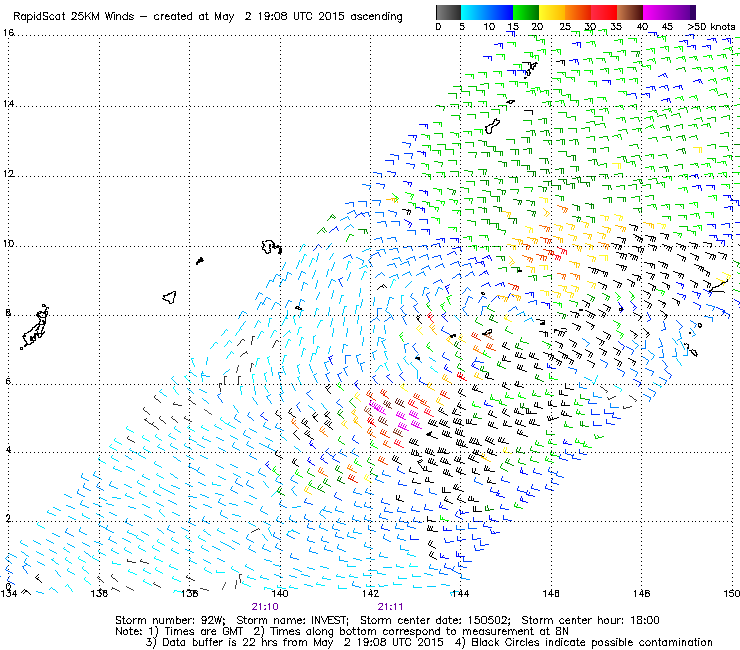Click the 'Black Circles indicate possible contamination' note
This screenshot has height=650, width=740.
(592, 642)
